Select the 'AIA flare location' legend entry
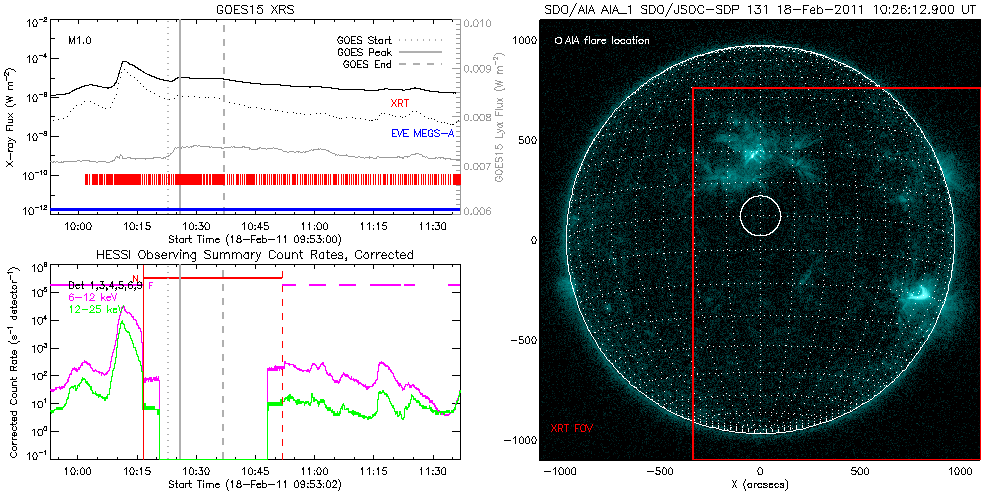1000x500 pixels. pos(600,41)
